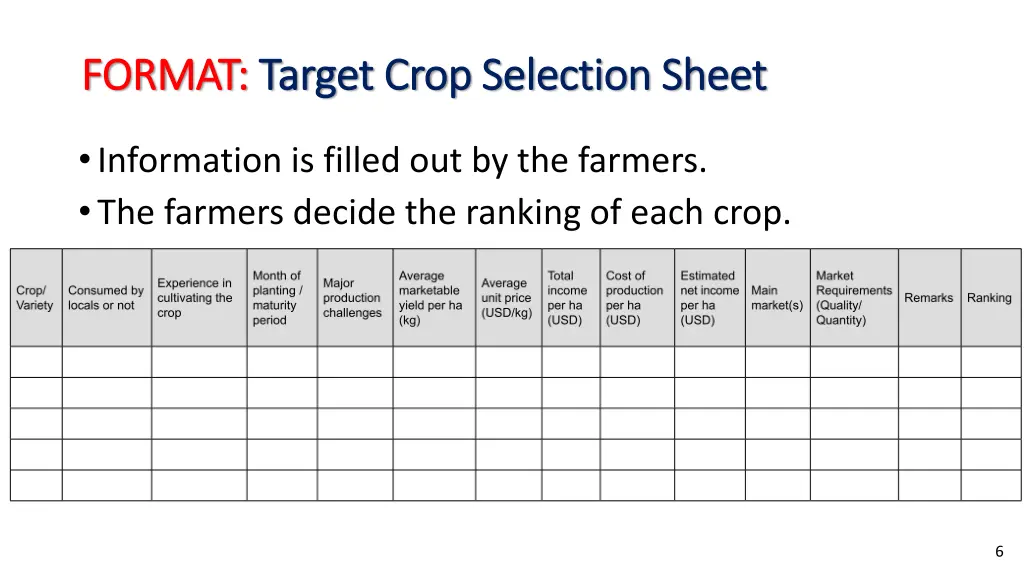This screenshot has width=1024, height=576.
Task: Click the "Average marketable yield per ha" header
Action: pos(431,298)
